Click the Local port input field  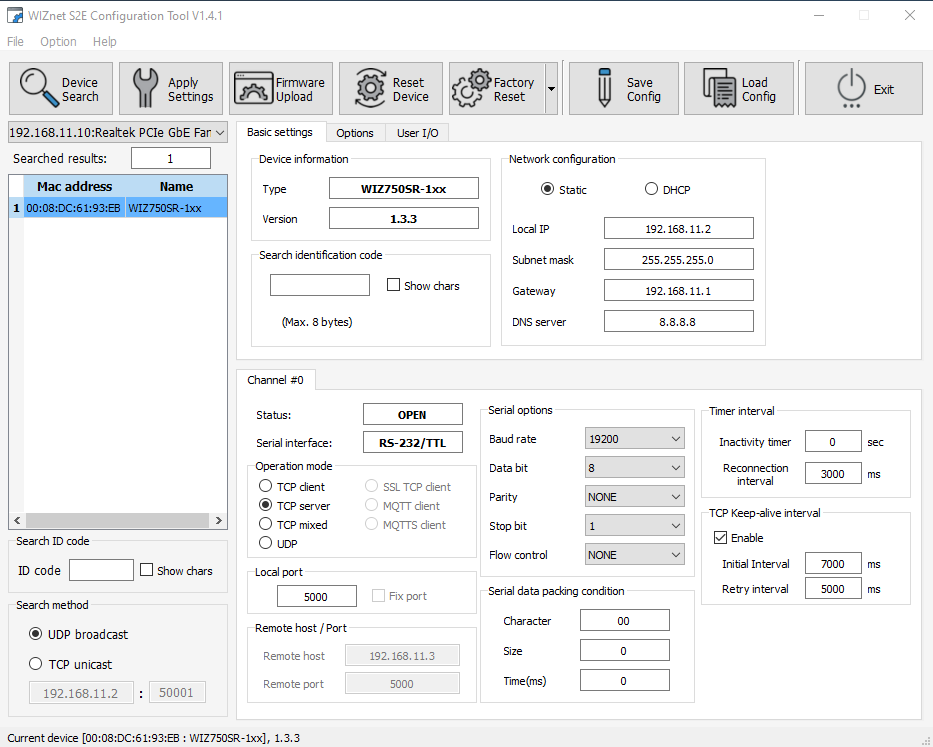pyautogui.click(x=317, y=596)
